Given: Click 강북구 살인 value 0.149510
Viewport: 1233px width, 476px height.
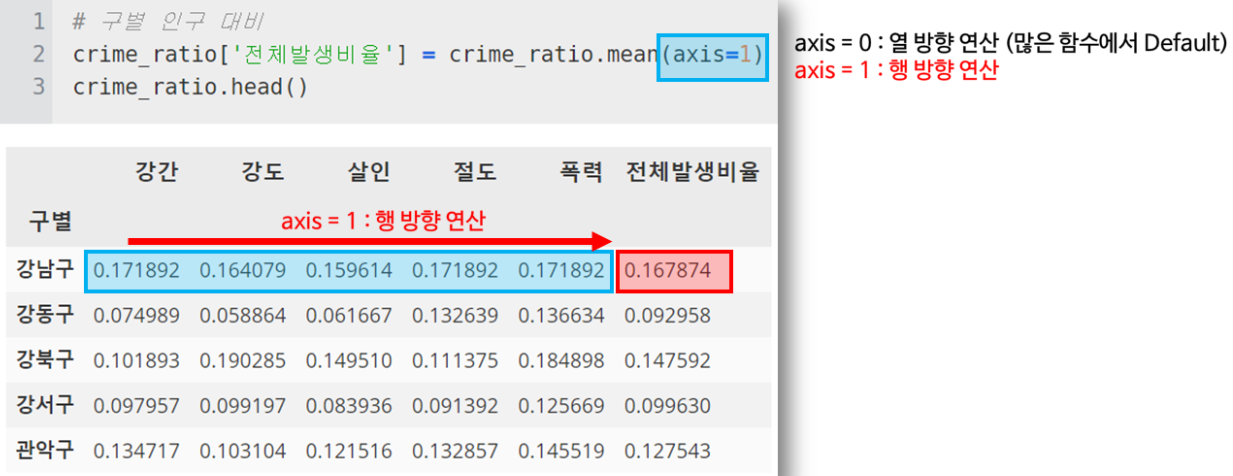Looking at the screenshot, I should [349, 361].
